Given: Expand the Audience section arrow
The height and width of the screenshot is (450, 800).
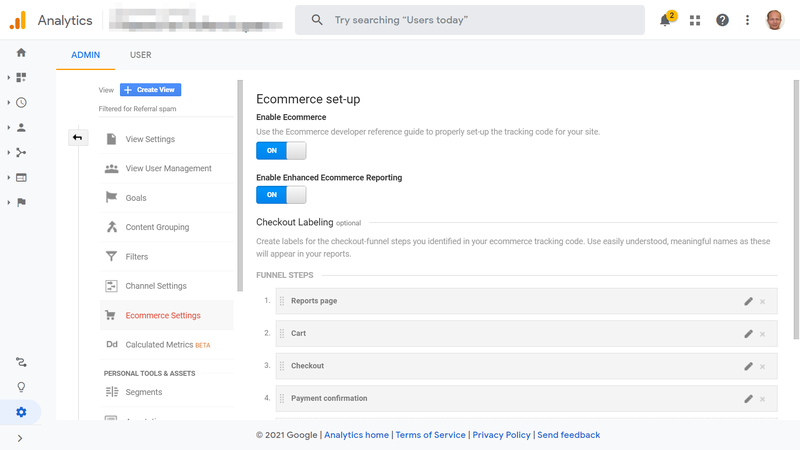Looking at the screenshot, I should point(8,128).
